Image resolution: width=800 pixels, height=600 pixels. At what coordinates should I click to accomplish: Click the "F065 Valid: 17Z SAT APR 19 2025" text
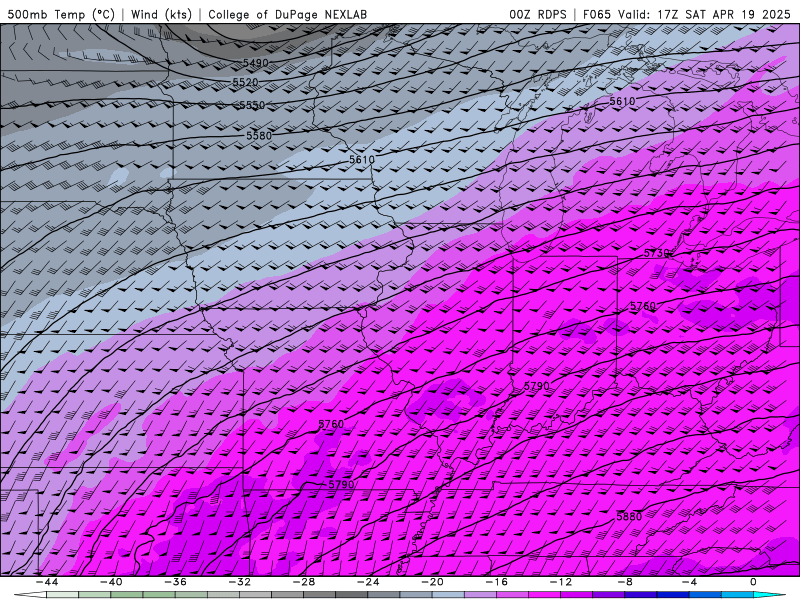point(689,14)
